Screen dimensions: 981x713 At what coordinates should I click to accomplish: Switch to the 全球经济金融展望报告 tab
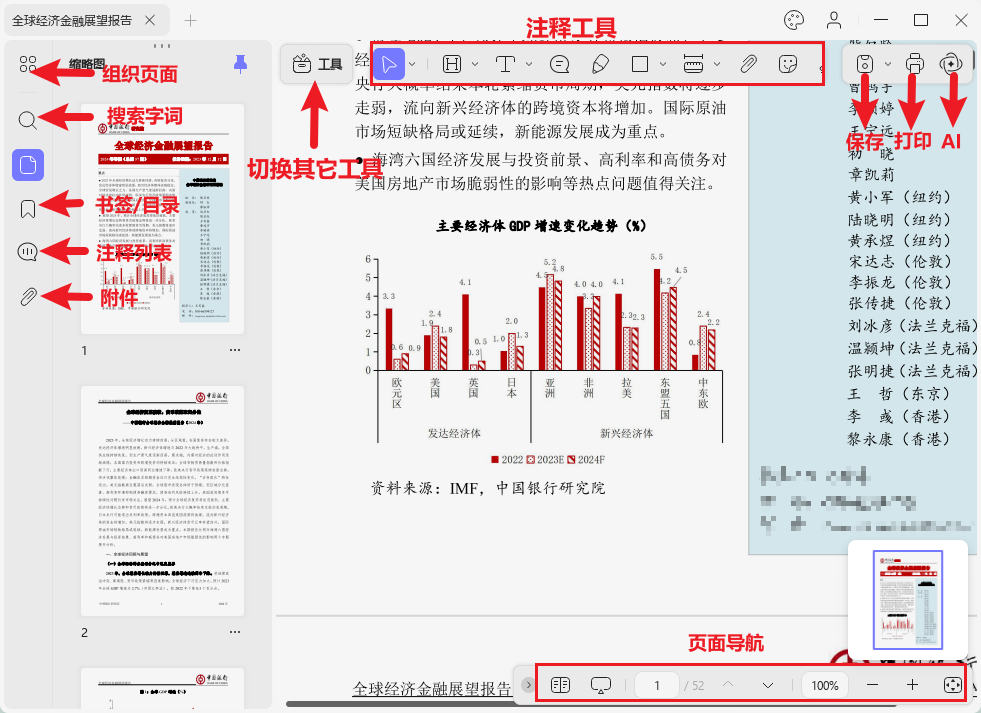tap(72, 21)
